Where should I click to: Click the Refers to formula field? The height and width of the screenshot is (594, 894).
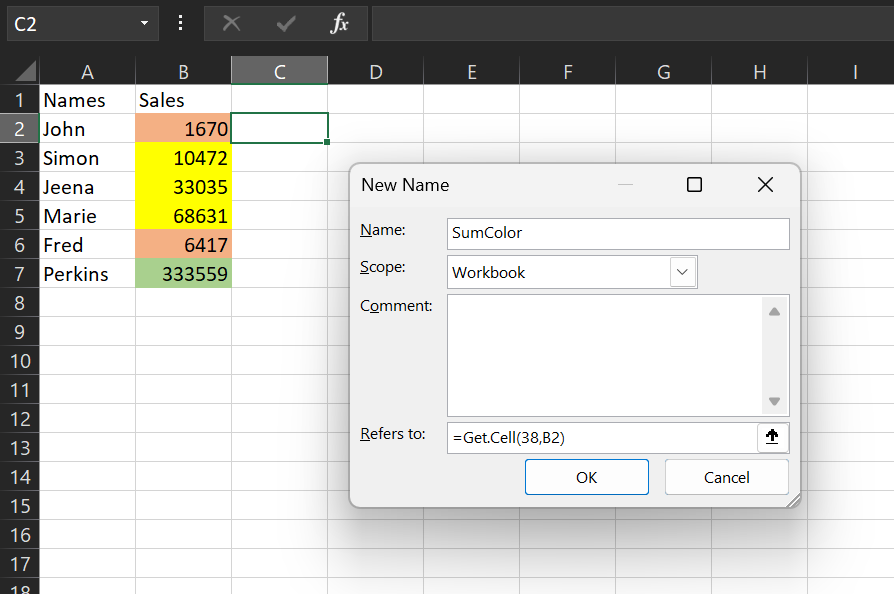click(603, 438)
